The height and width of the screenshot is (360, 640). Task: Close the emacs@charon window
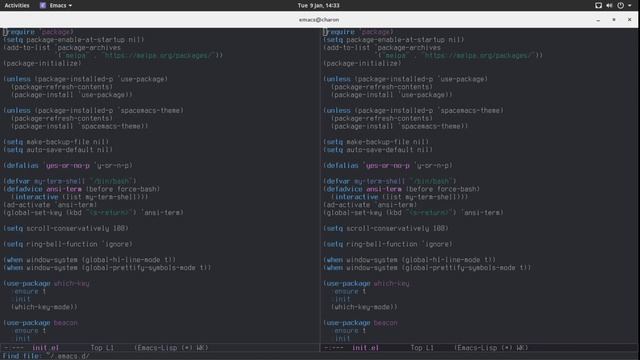(629, 20)
